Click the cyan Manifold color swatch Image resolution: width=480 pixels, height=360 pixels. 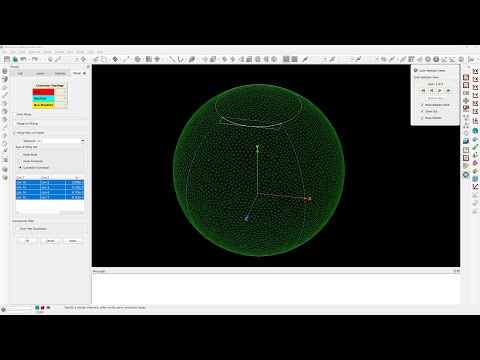click(43, 98)
